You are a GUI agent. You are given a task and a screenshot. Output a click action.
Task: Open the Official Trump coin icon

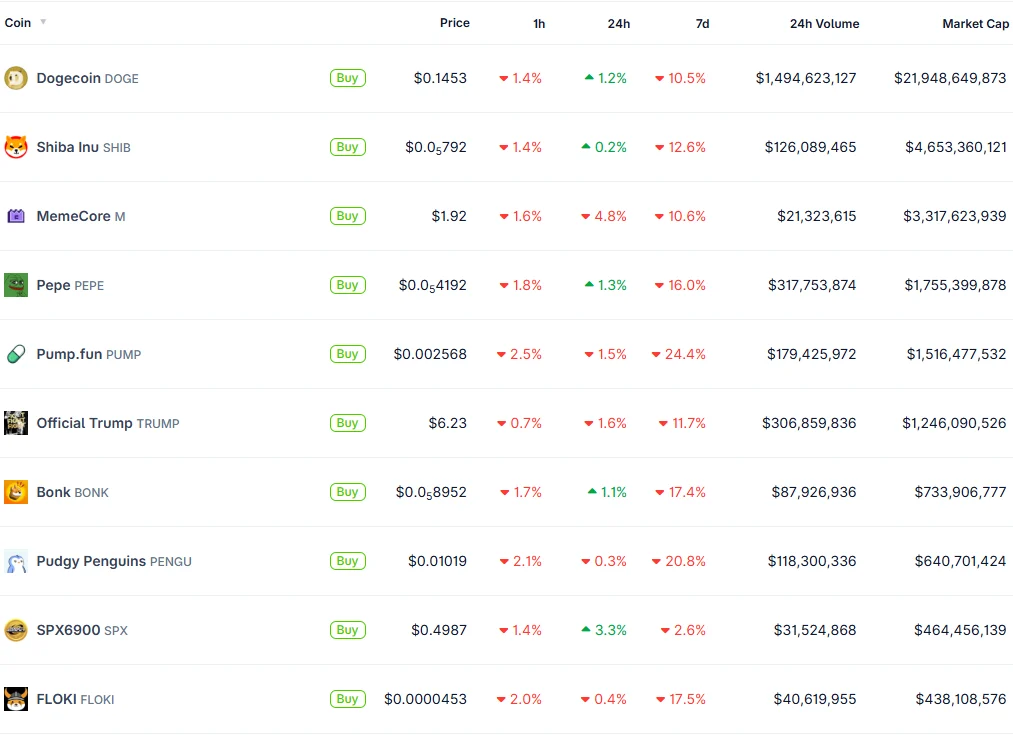click(x=16, y=423)
